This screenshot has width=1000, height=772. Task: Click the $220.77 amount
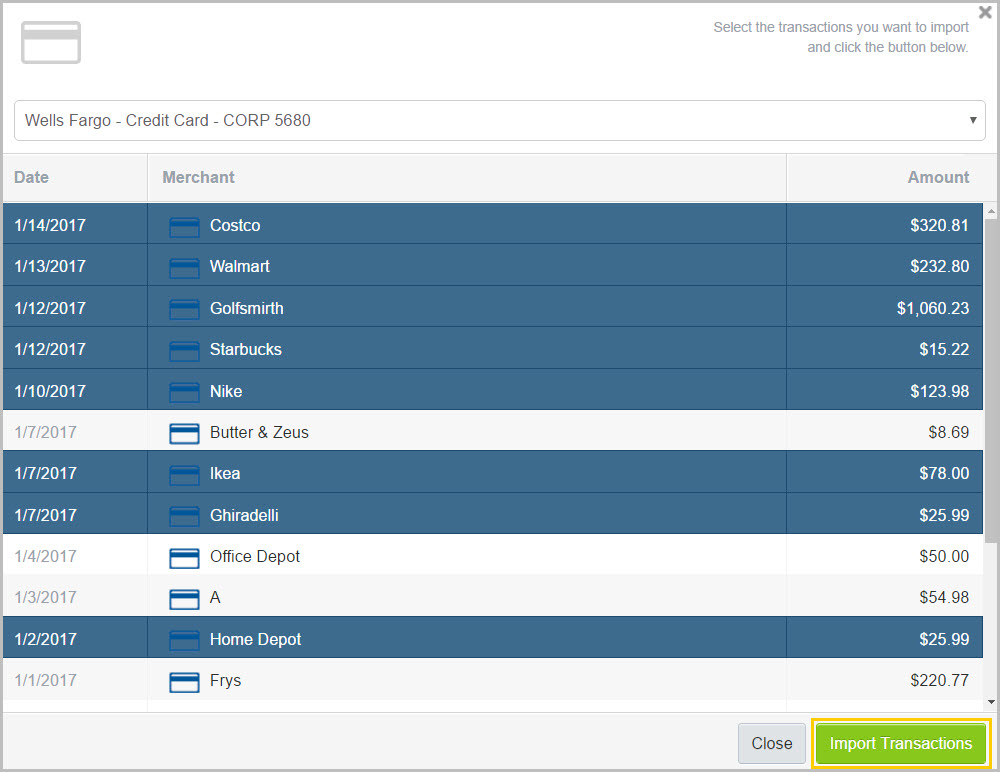[x=939, y=680]
